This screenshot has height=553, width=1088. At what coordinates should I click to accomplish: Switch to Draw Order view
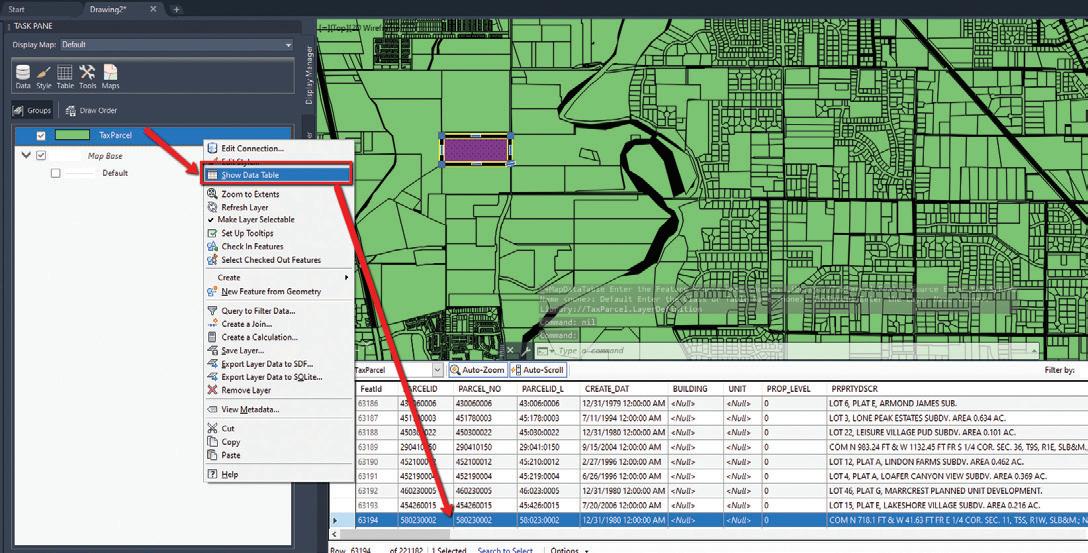pyautogui.click(x=91, y=110)
